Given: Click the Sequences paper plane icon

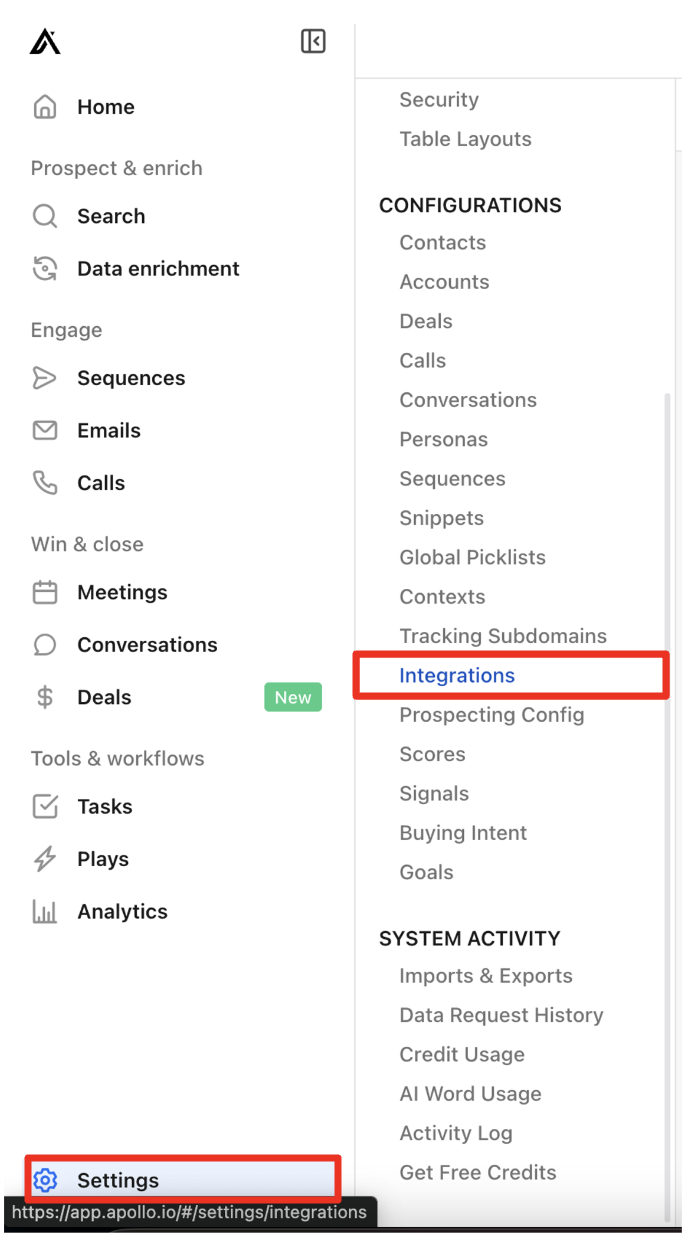Looking at the screenshot, I should [45, 378].
